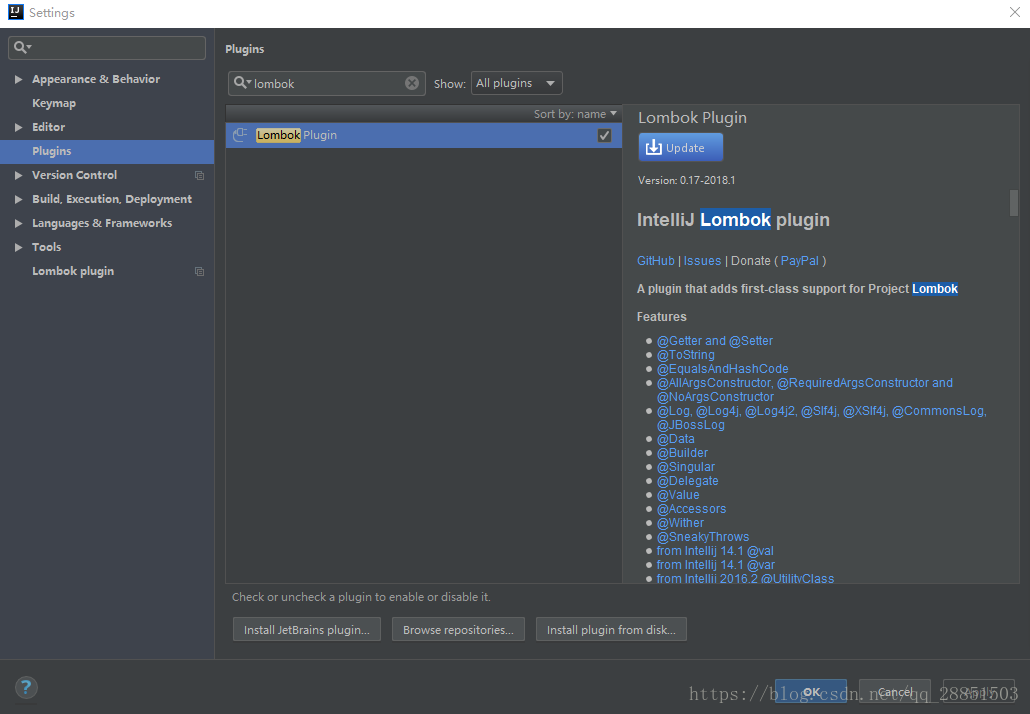Viewport: 1030px width, 714px height.
Task: Click Install plugin from disk... button
Action: 611,629
